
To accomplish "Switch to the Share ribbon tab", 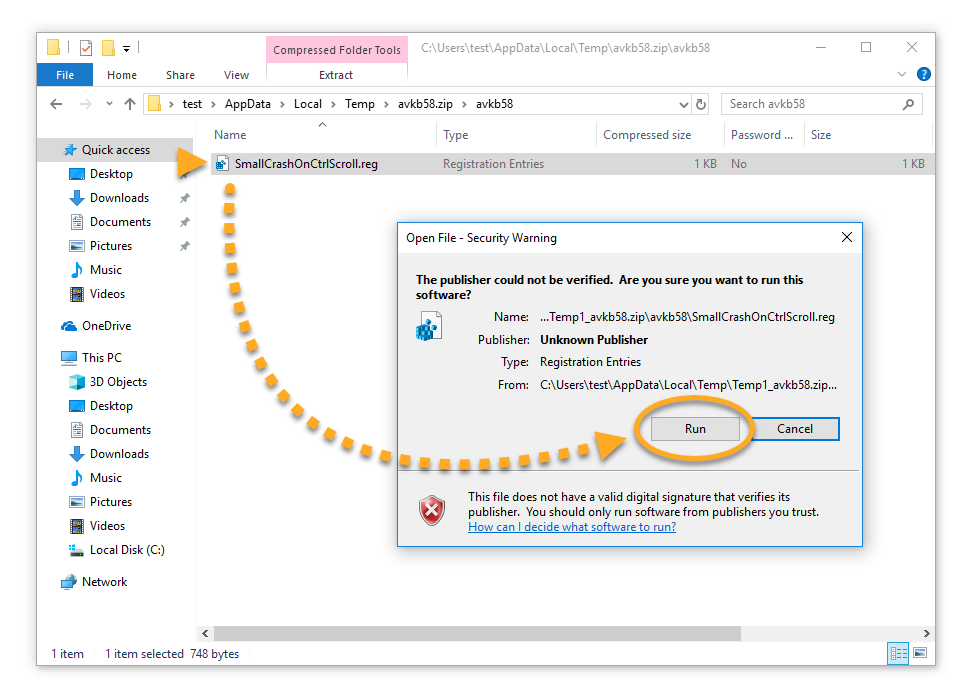I will pyautogui.click(x=180, y=75).
